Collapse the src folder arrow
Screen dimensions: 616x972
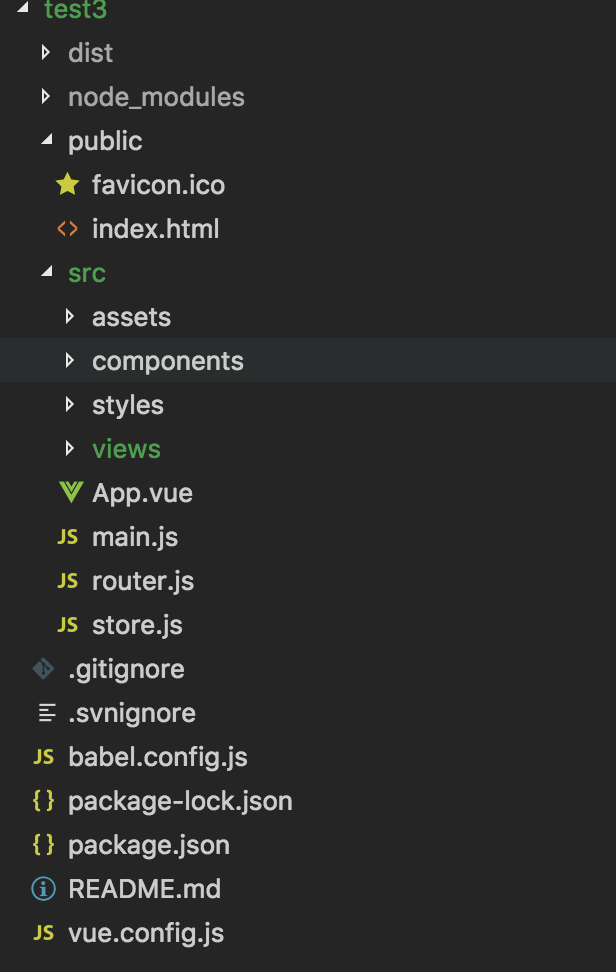tap(46, 273)
